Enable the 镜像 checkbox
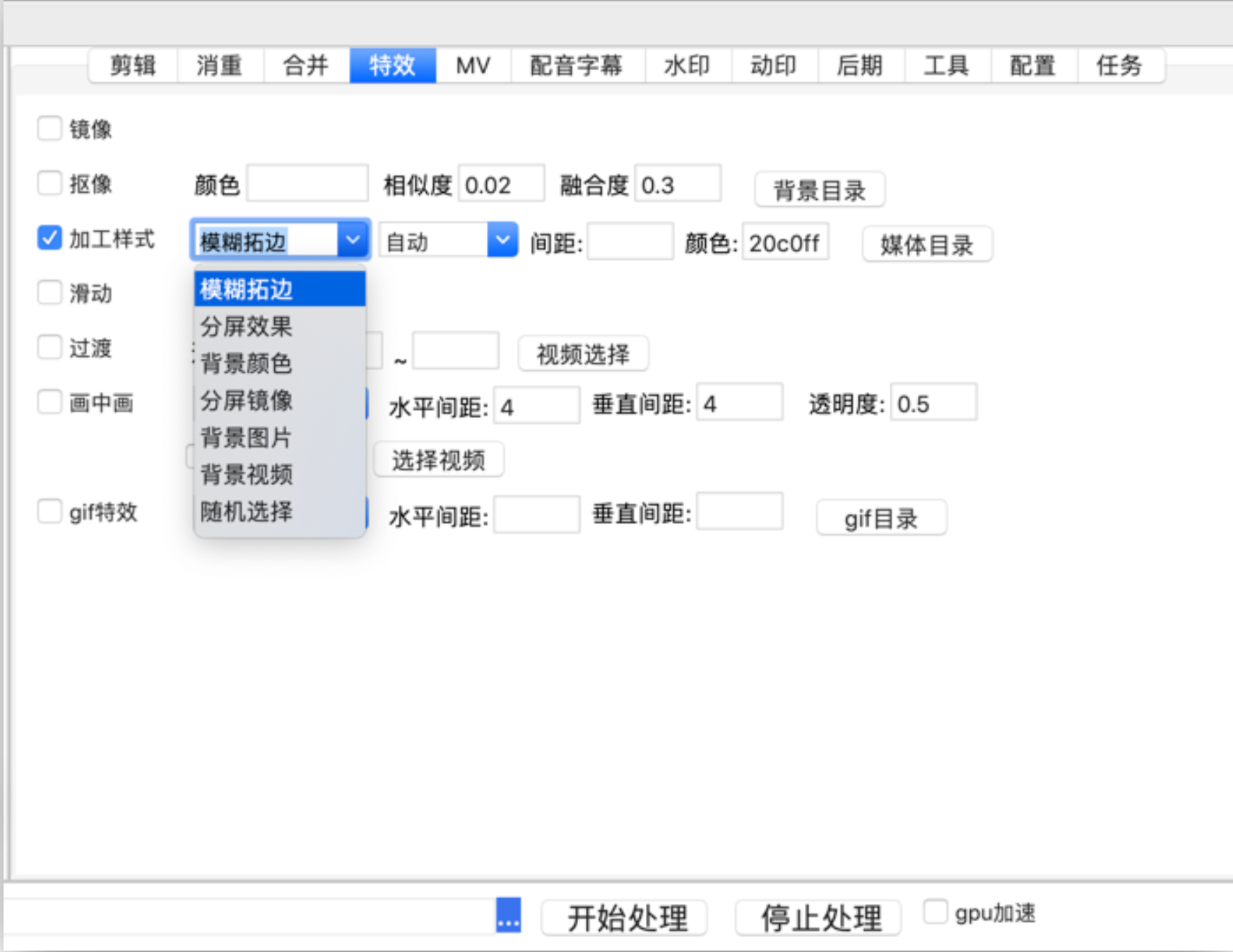This screenshot has height=952, width=1233. pos(49,129)
